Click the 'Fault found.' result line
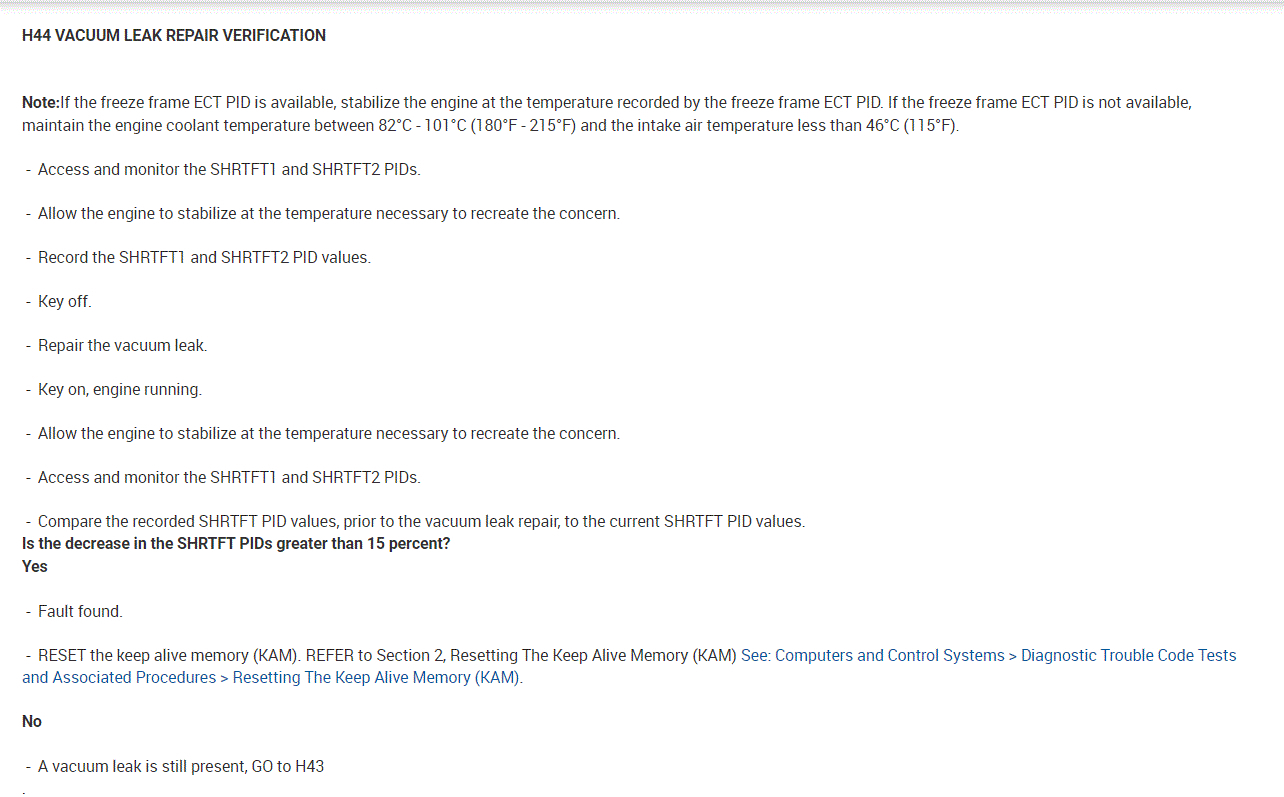Screen dimensions: 1284x797 (80, 612)
